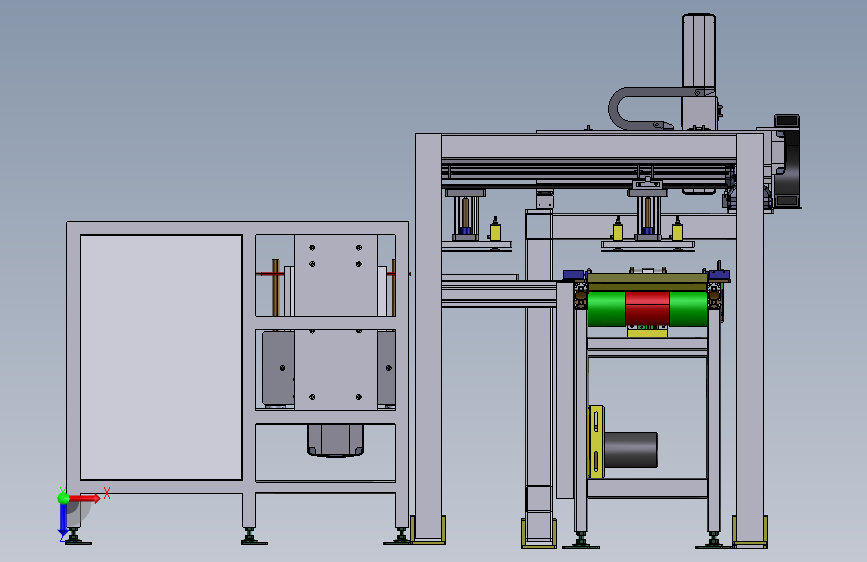Select the gray motor under the left cabinet plates

pos(336,440)
